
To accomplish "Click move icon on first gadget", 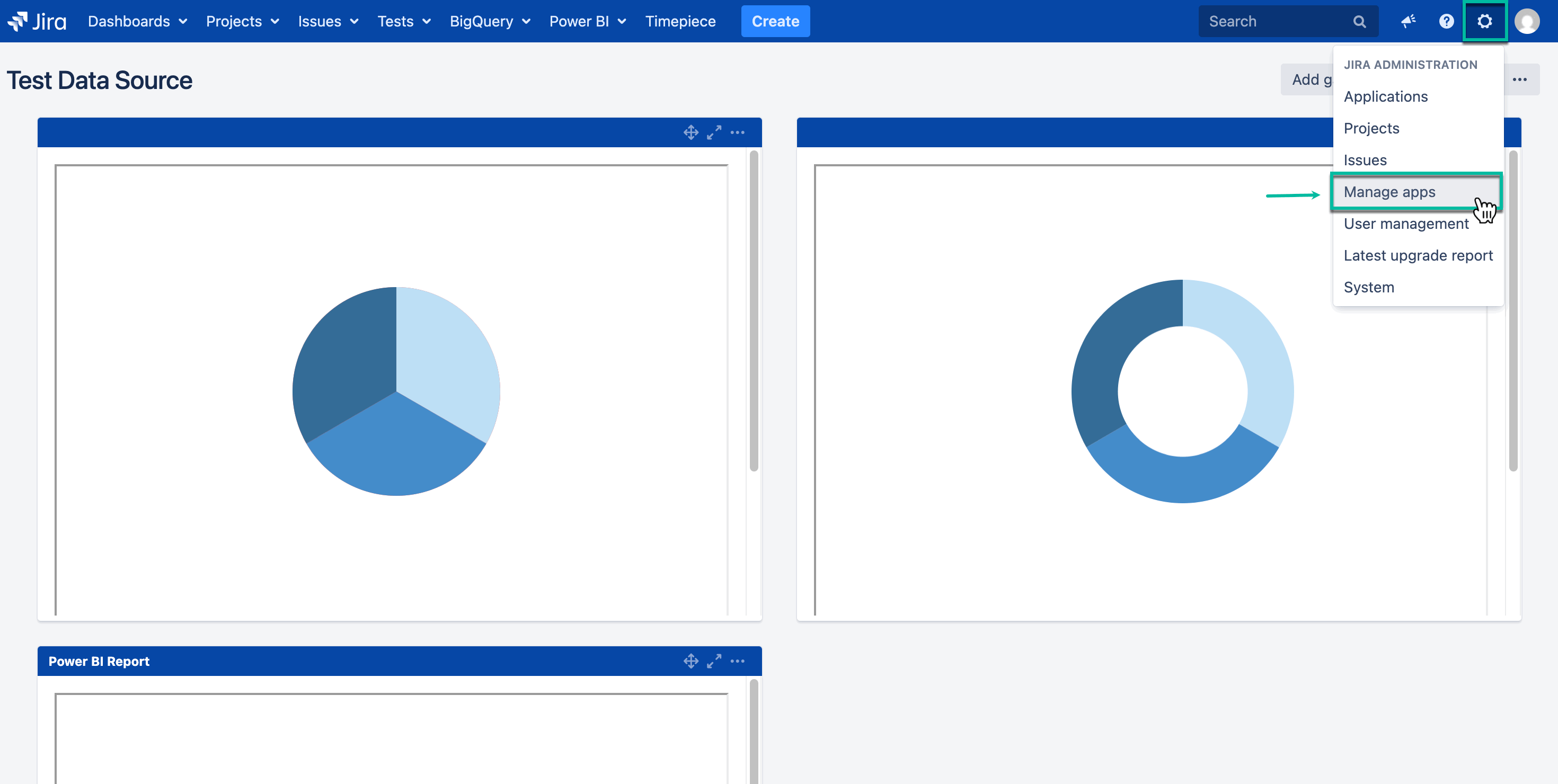I will point(691,132).
